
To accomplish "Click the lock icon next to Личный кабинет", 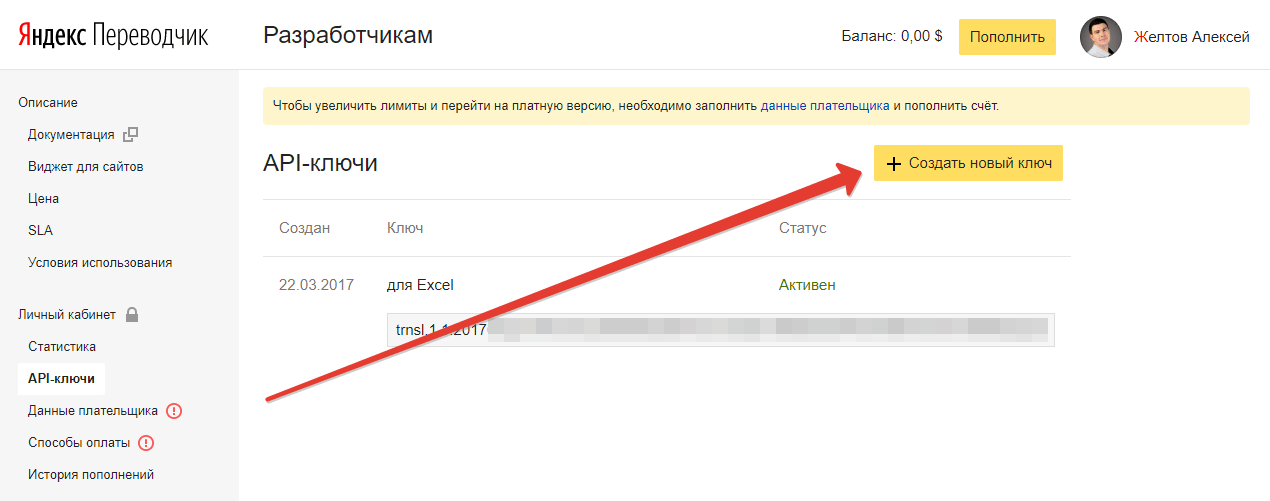I will [131, 315].
